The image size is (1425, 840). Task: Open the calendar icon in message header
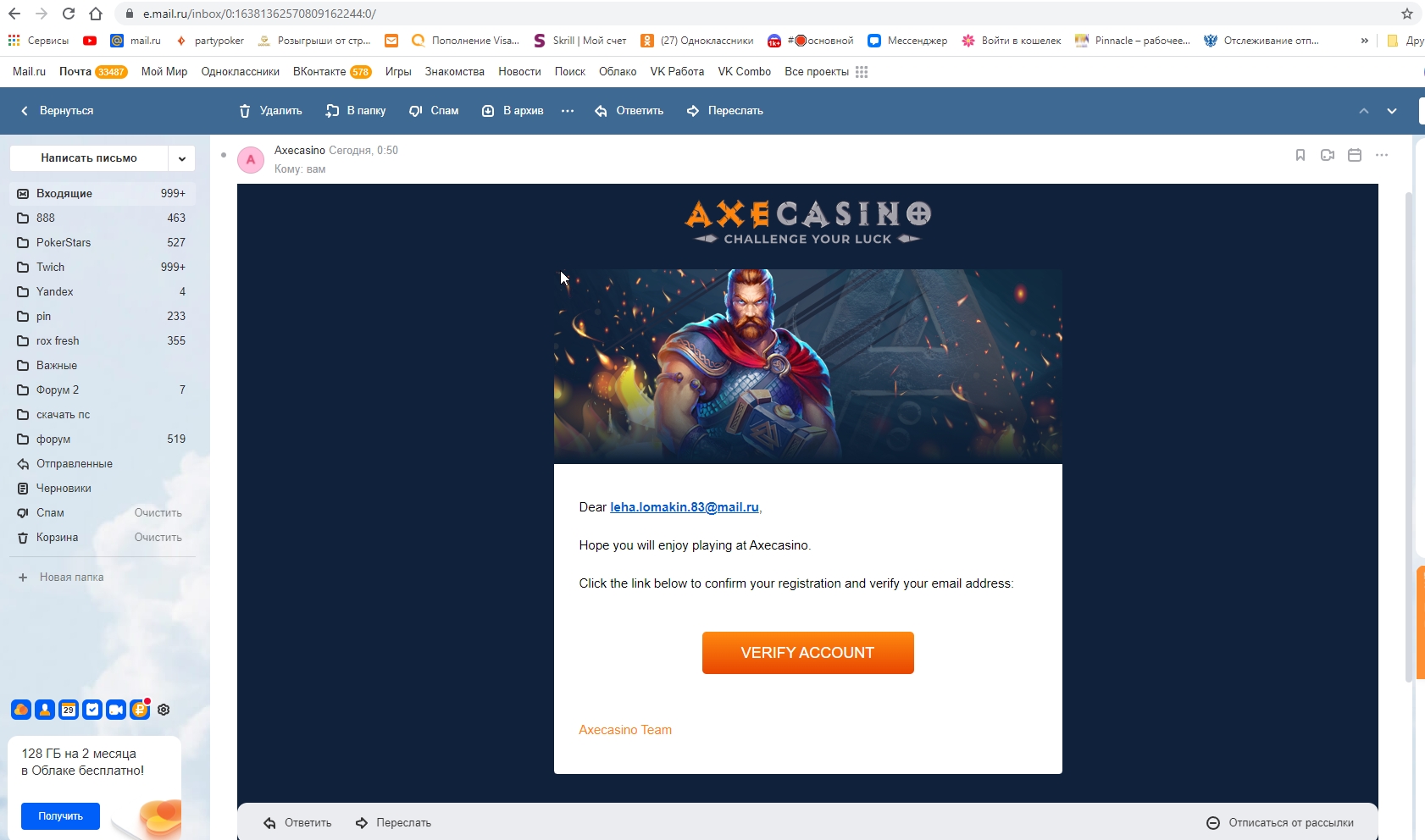1355,155
